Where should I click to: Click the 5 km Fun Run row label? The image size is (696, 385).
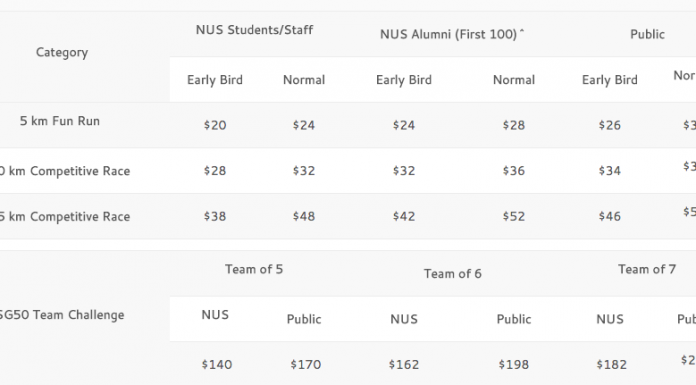point(60,121)
